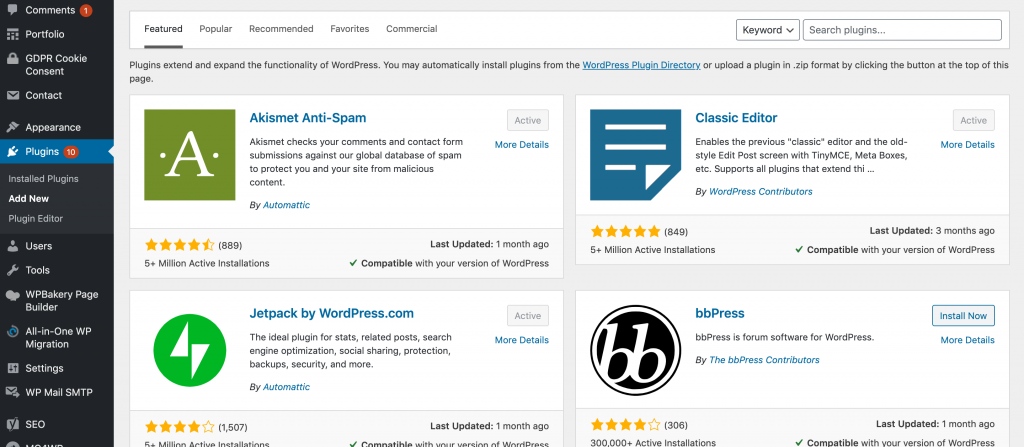Viewport: 1024px width, 447px height.
Task: Click Active button on Classic Editor
Action: [974, 120]
